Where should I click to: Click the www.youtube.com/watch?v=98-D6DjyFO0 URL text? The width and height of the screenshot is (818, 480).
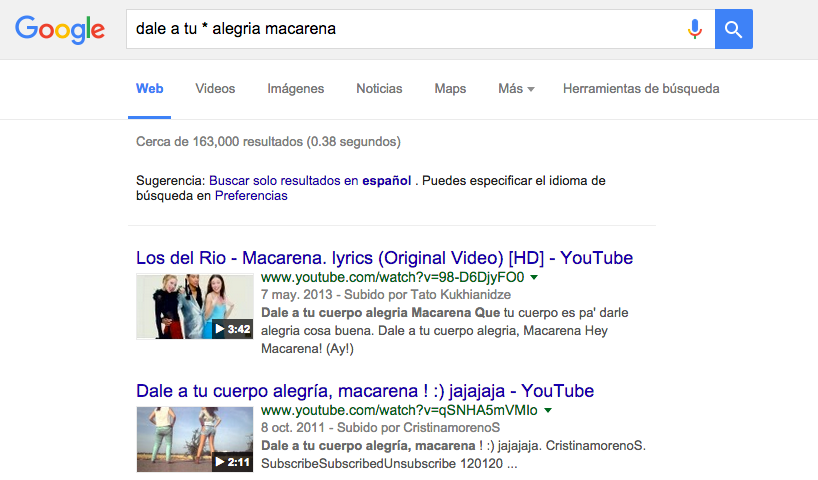(392, 277)
